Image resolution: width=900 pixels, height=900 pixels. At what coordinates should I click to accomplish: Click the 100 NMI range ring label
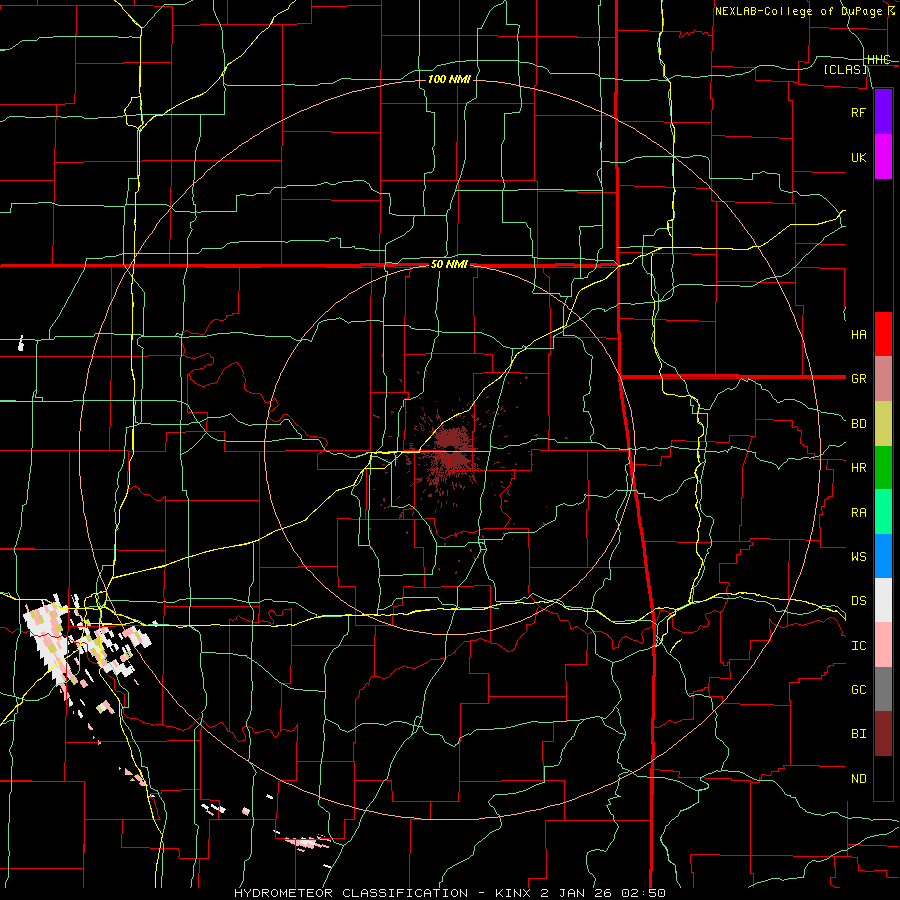pos(449,79)
